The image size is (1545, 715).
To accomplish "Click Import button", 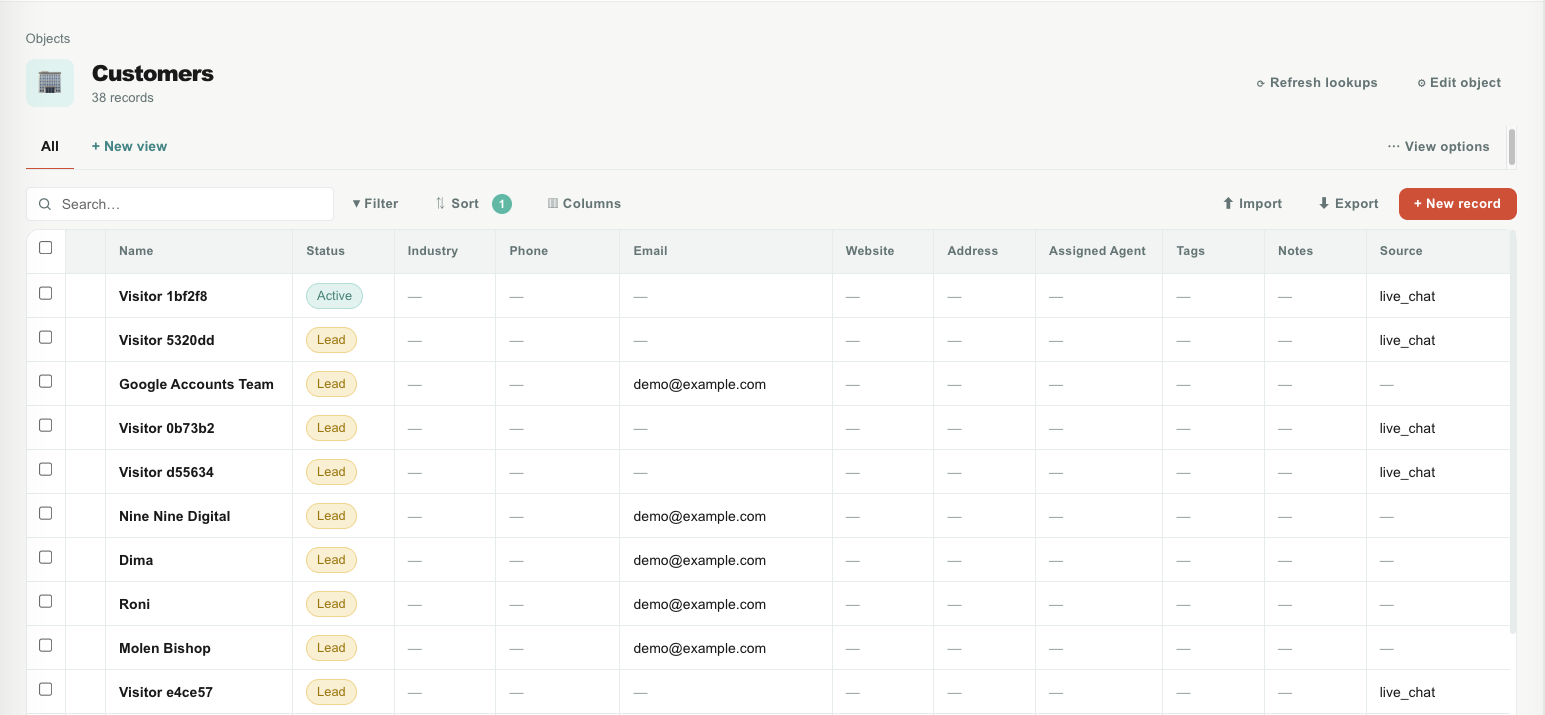I will [1252, 203].
